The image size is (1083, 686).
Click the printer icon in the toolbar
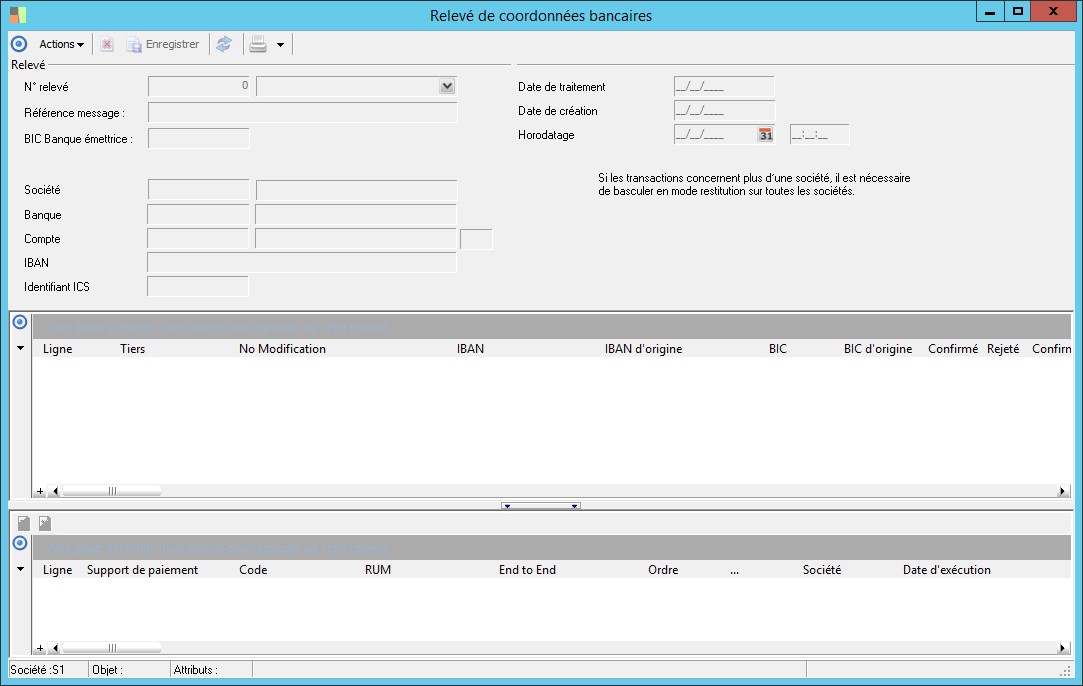pos(258,44)
